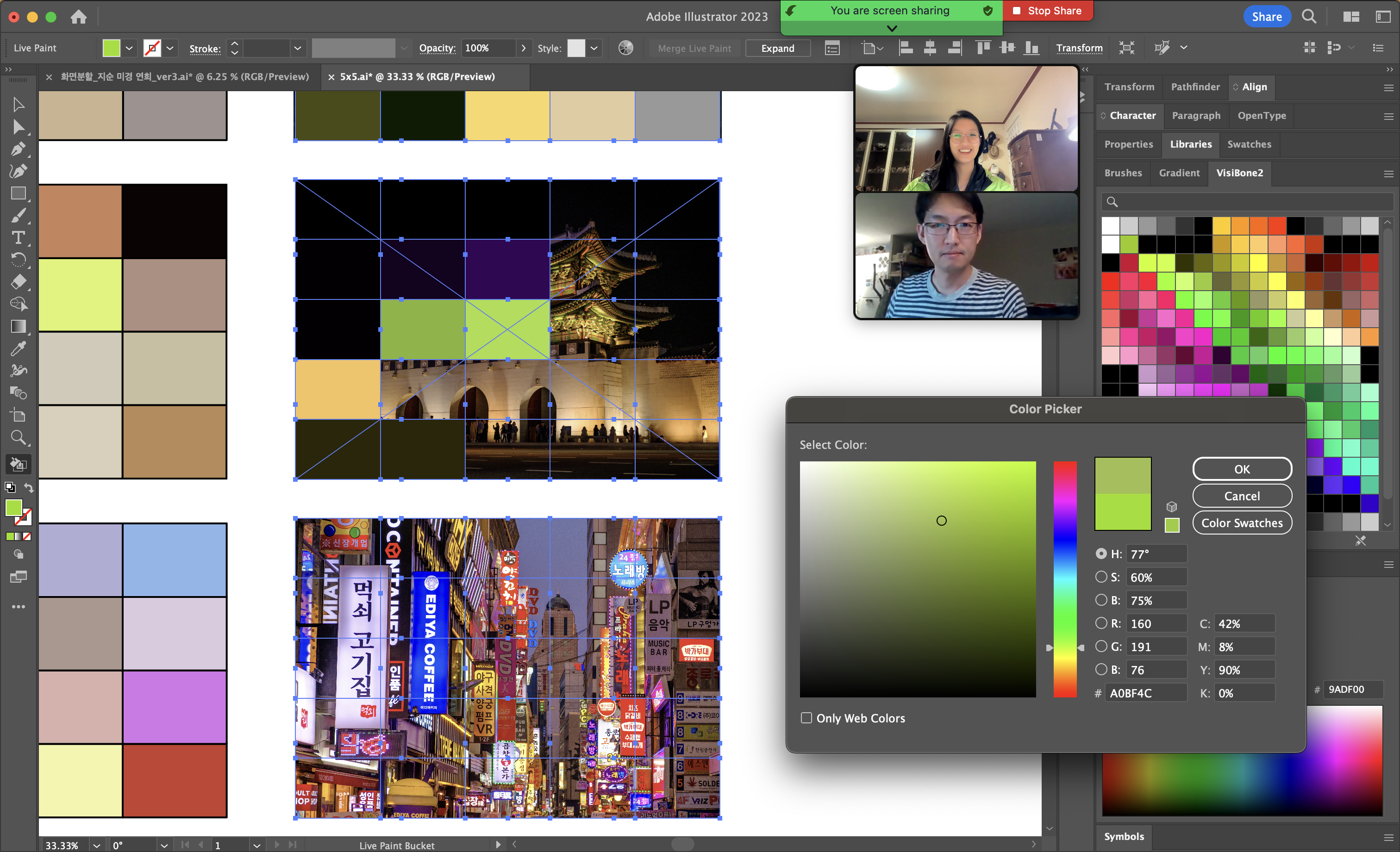Select the Direct Selection tool
Screen dimensions: 1400x852
pyautogui.click(x=18, y=127)
